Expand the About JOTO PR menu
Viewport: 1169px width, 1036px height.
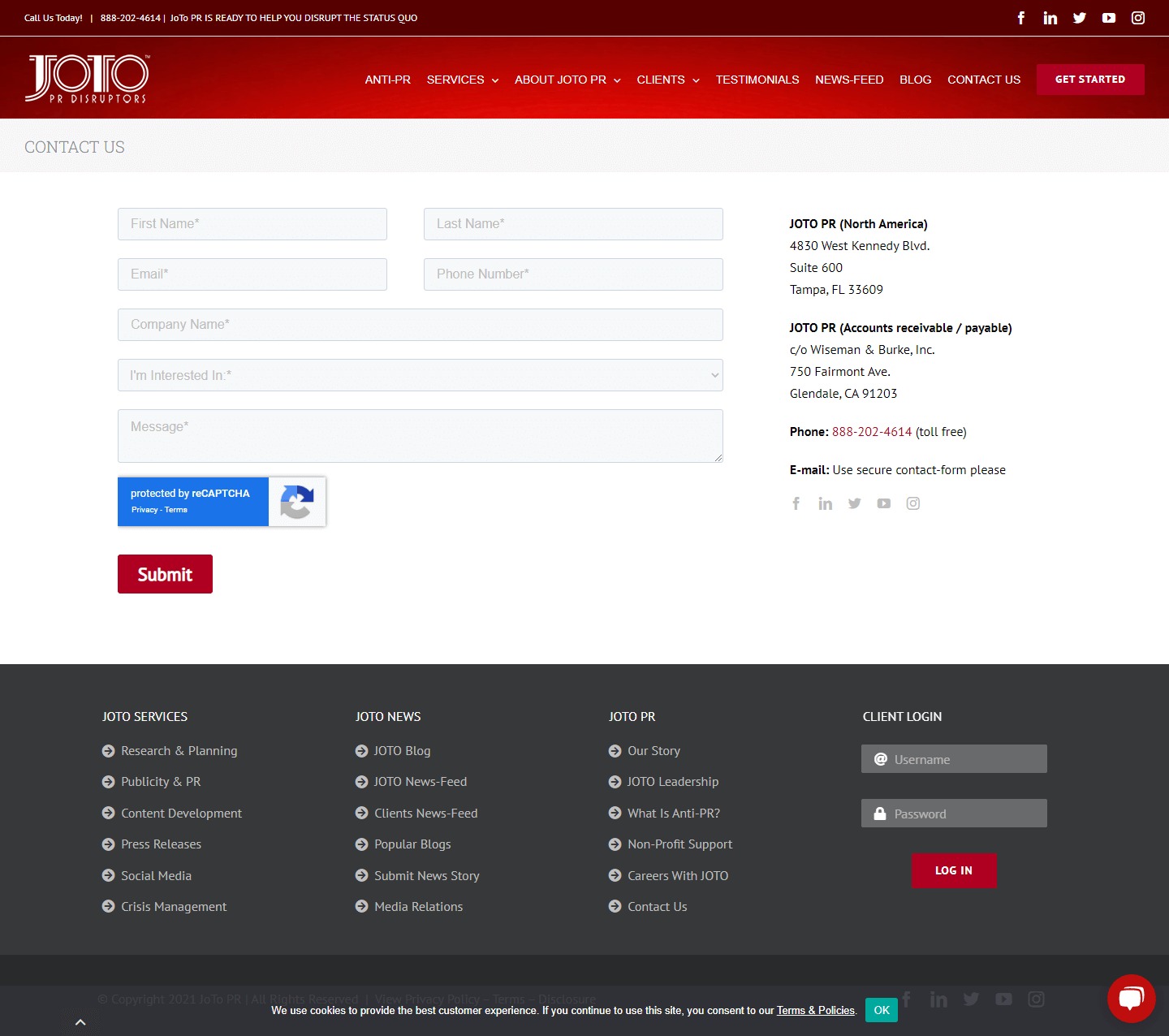[x=567, y=80]
